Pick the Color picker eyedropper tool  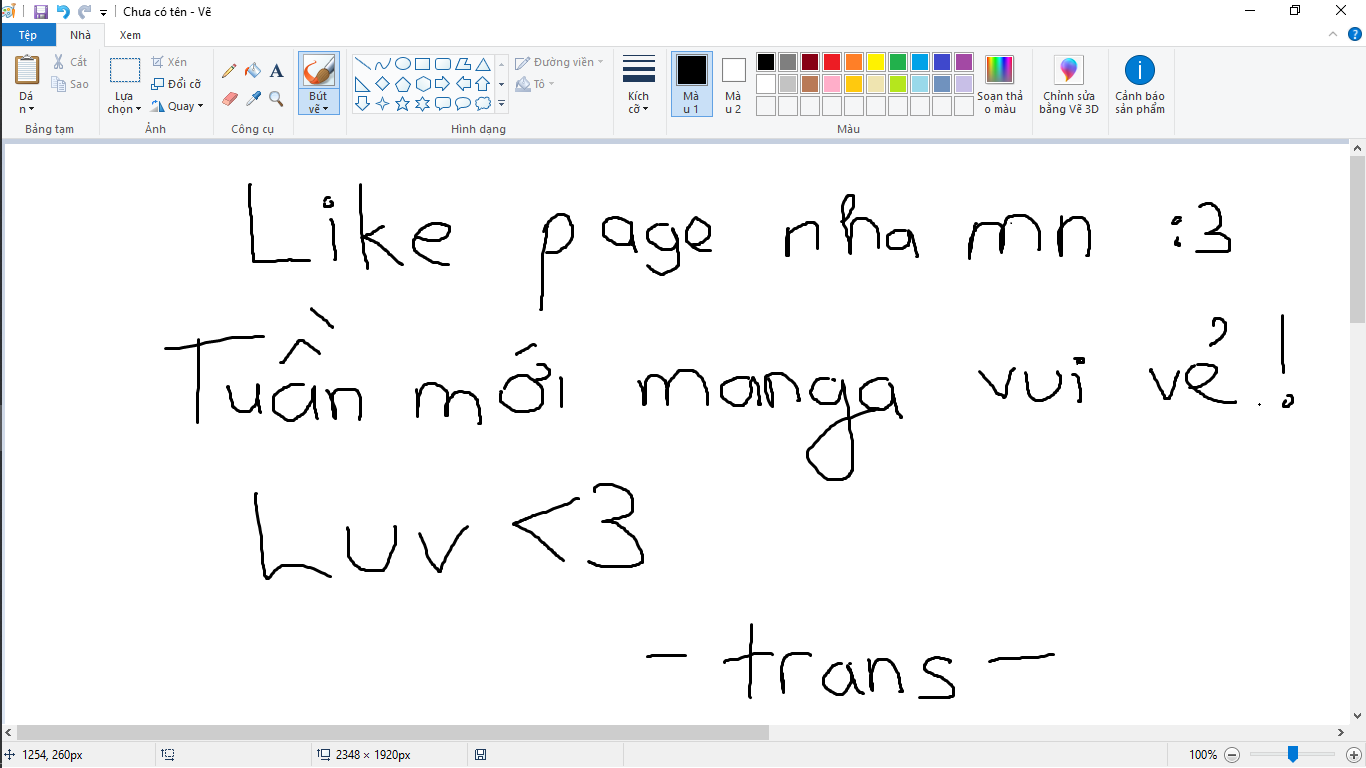pyautogui.click(x=253, y=99)
